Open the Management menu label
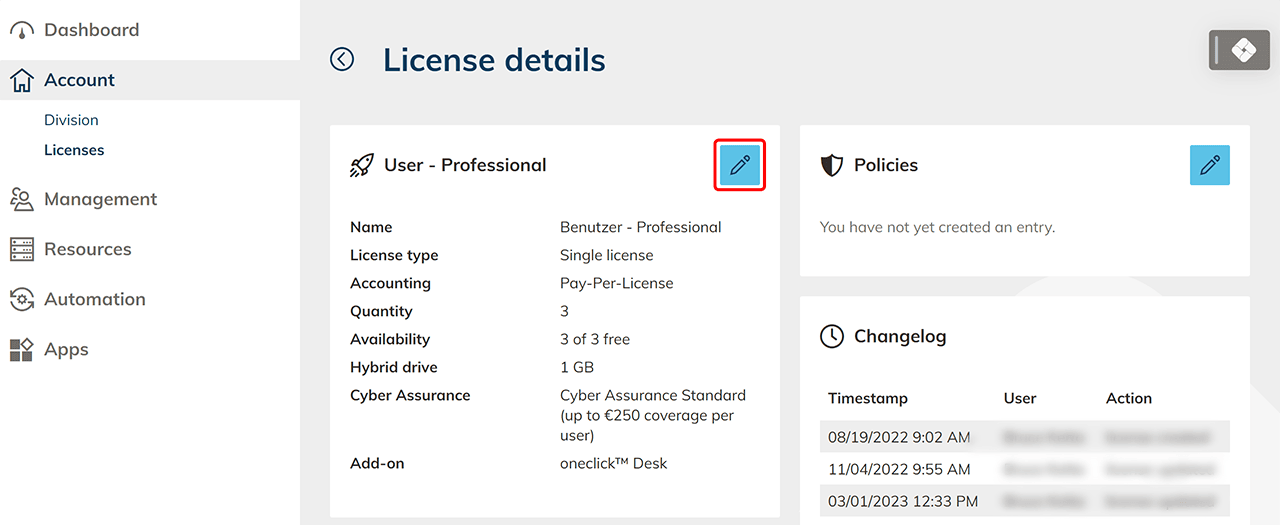1280x525 pixels. click(x=100, y=200)
